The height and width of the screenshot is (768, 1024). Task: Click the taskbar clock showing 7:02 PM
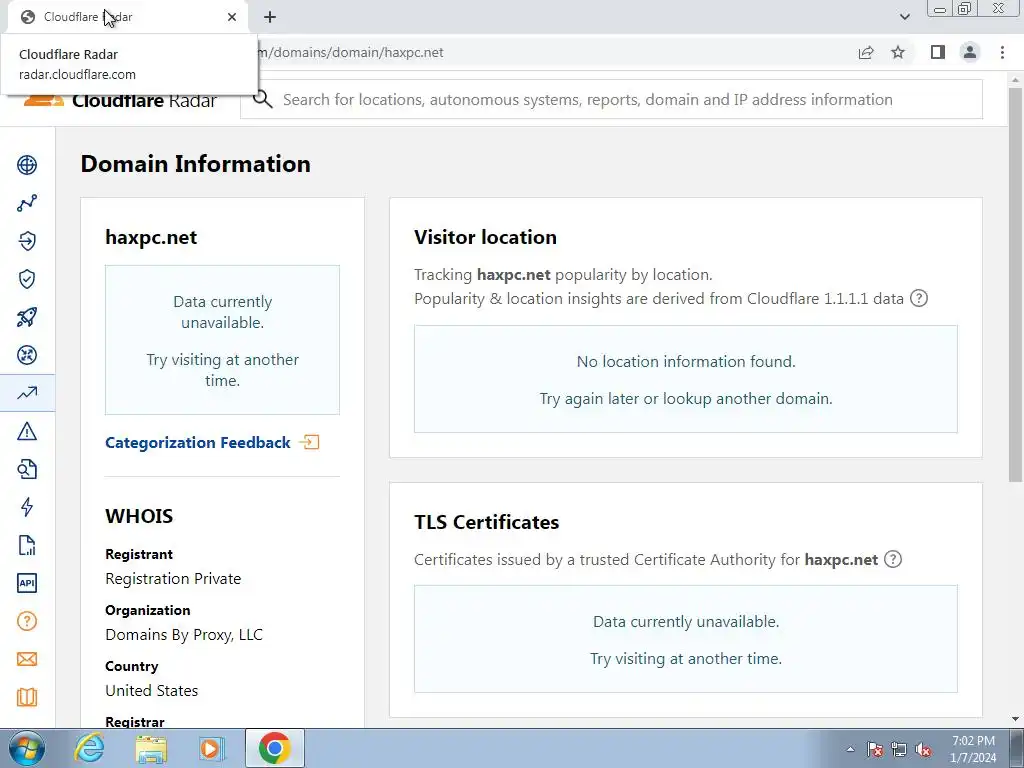click(973, 749)
